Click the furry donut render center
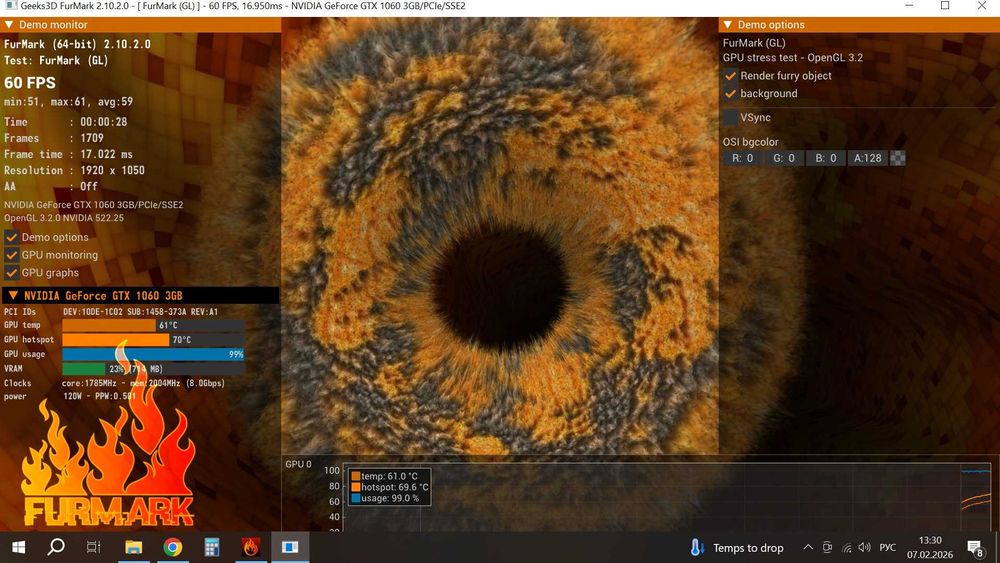 point(499,290)
